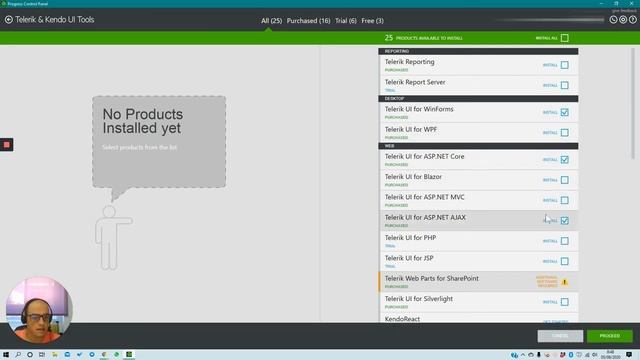Select the KendoReact row title
The image size is (640, 360).
(x=402, y=319)
